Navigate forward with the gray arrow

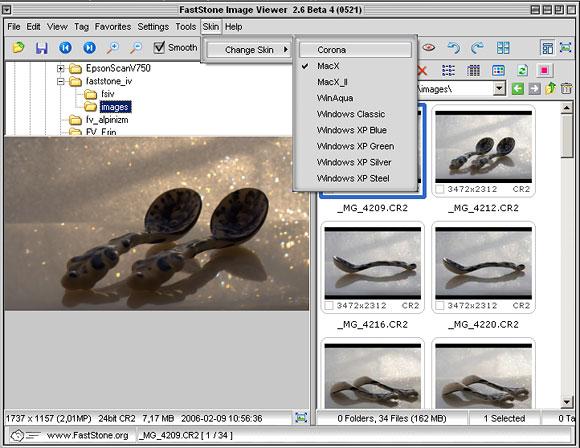[534, 89]
